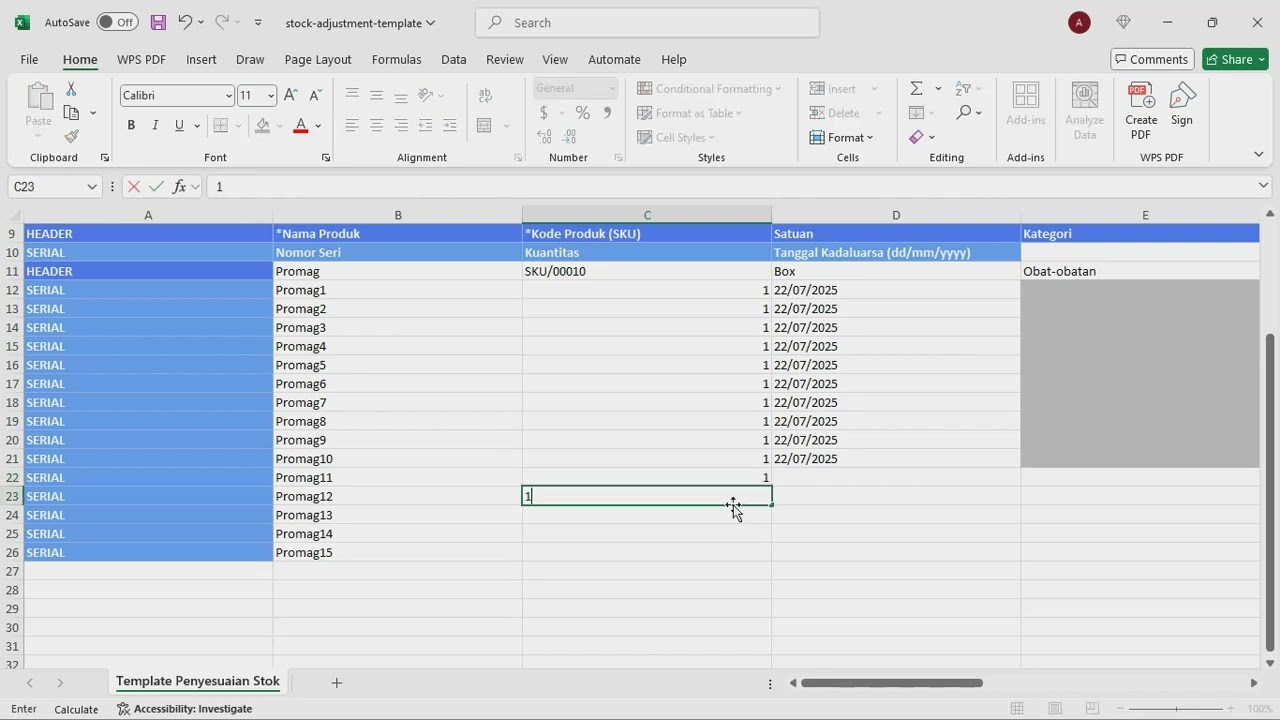Switch to the Page Layout tab

[318, 59]
